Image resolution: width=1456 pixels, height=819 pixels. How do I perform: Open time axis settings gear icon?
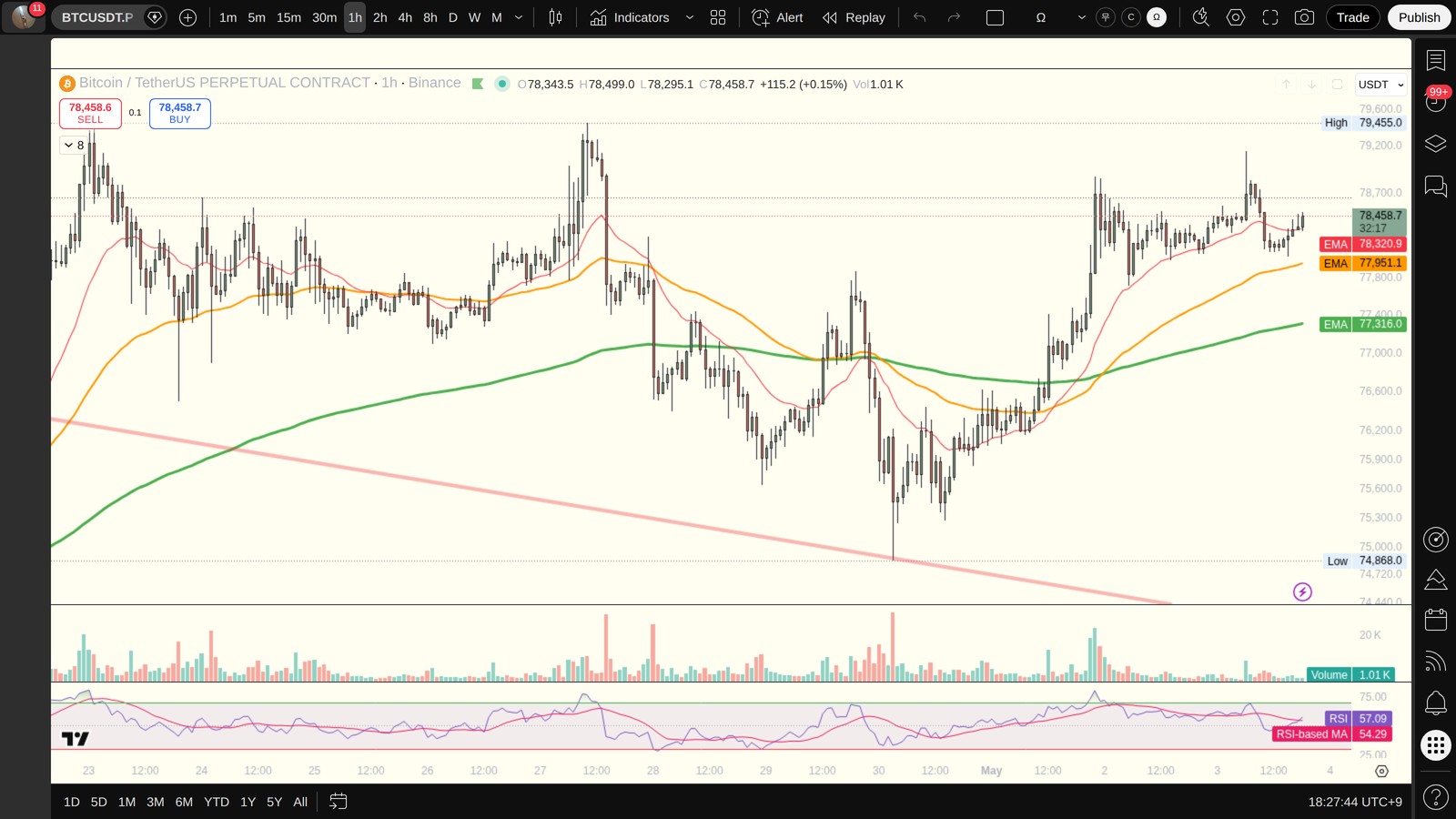1381,771
